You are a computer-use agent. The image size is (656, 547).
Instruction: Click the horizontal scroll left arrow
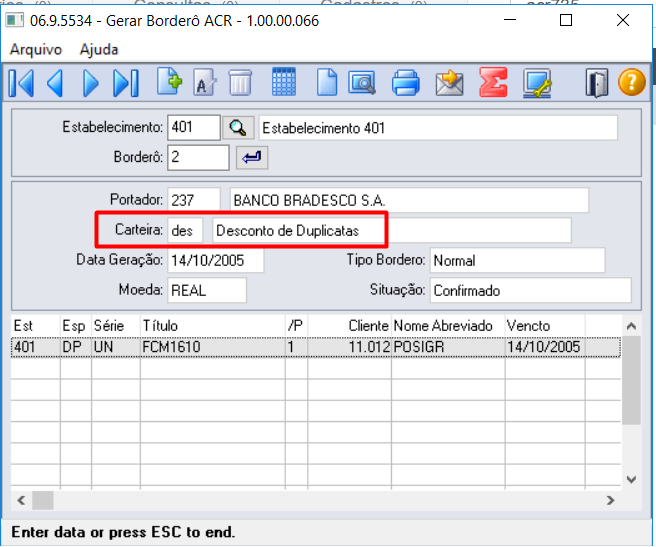[21, 500]
